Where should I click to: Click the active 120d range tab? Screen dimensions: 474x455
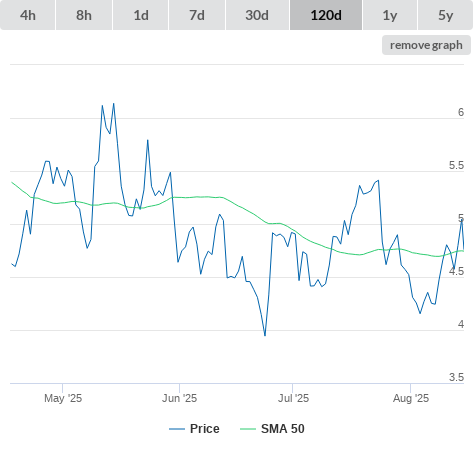[326, 15]
